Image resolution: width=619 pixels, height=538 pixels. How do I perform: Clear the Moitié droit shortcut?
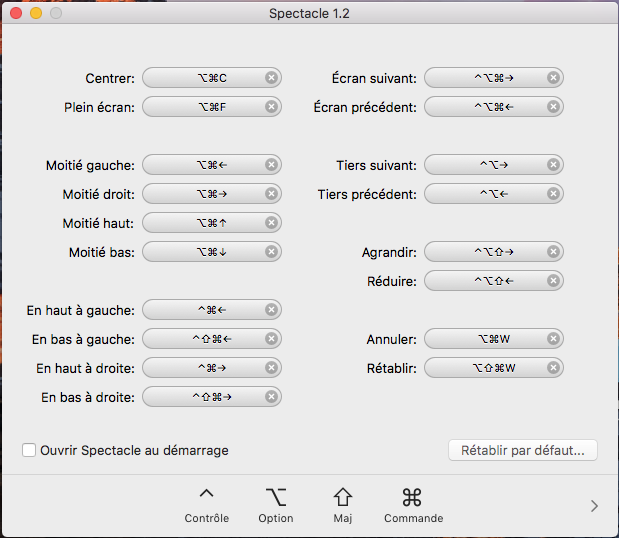click(x=271, y=194)
